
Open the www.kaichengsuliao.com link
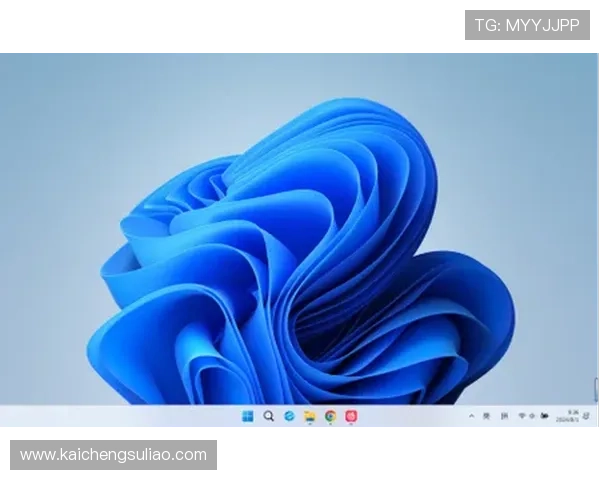click(x=114, y=455)
